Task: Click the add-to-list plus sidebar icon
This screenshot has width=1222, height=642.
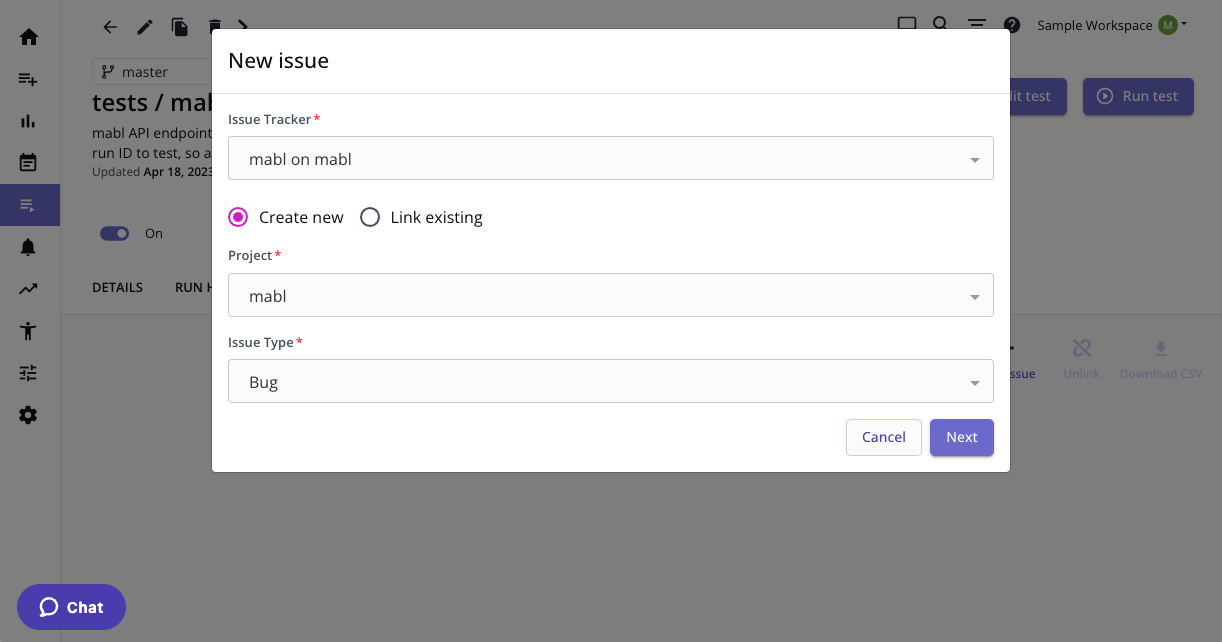Action: tap(29, 79)
